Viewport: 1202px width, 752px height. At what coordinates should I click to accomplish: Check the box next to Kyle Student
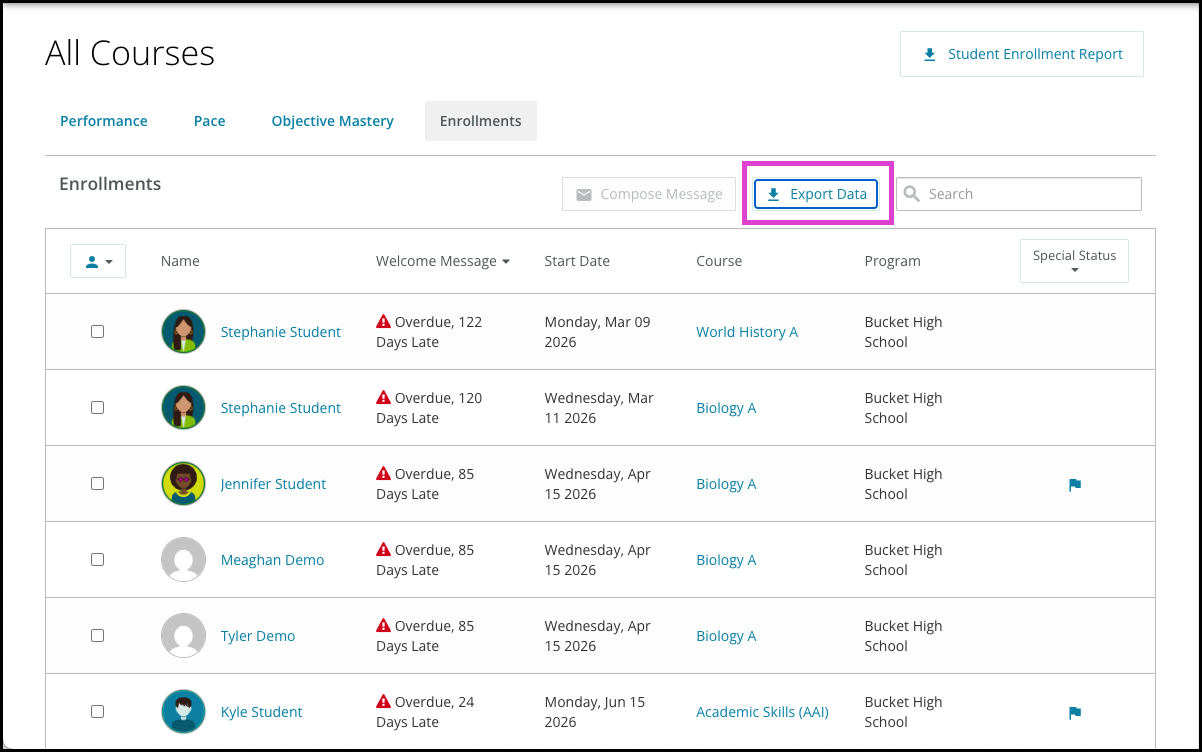[97, 712]
